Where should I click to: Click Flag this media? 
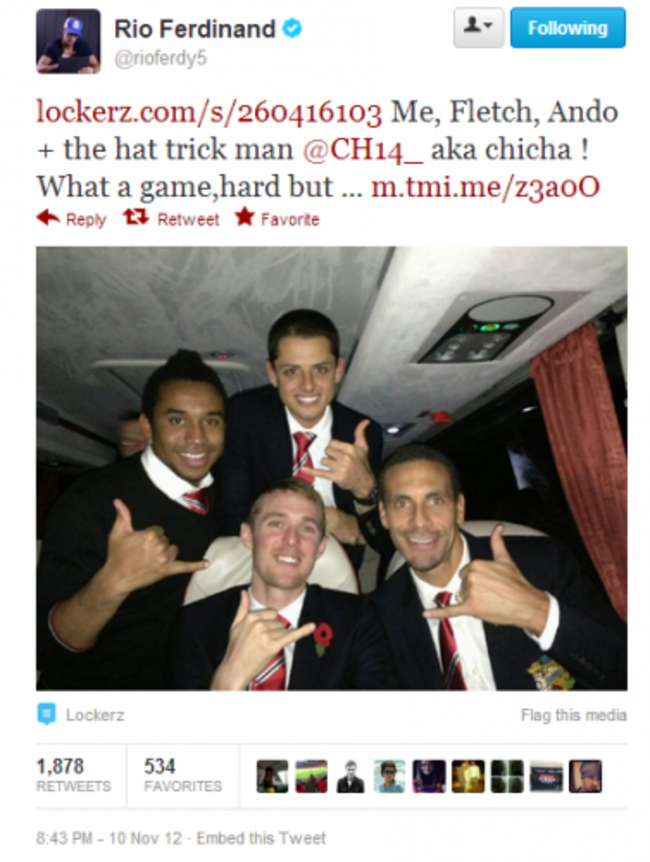click(574, 715)
